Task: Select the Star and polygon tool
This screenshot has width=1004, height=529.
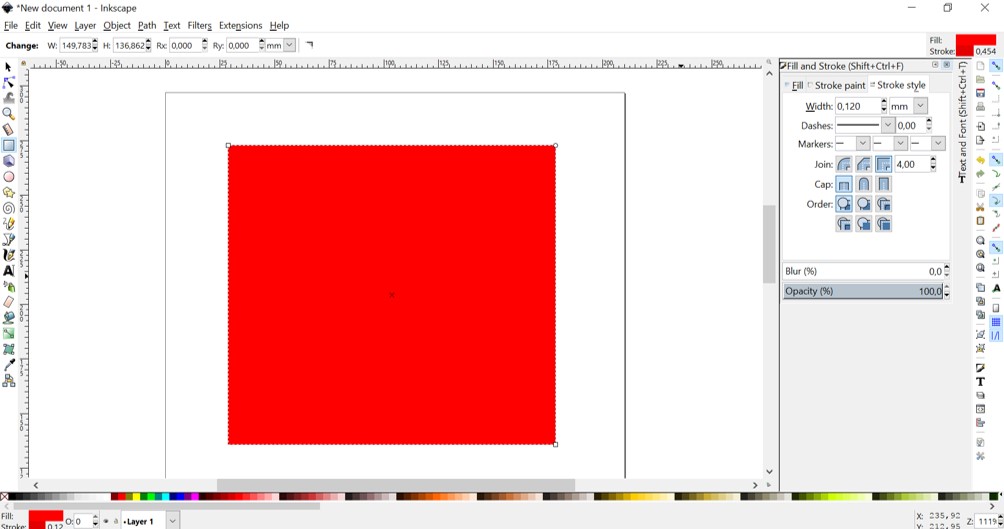Action: (8, 192)
